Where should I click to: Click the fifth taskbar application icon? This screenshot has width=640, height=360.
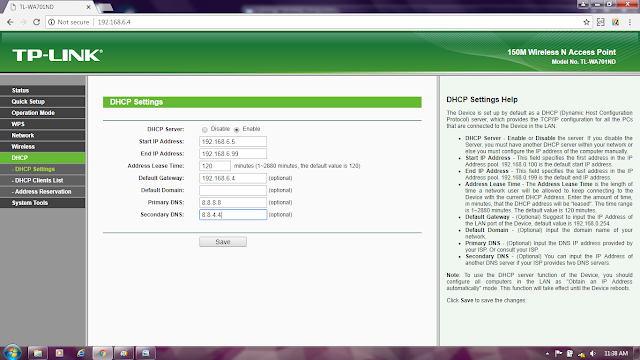tap(124, 353)
